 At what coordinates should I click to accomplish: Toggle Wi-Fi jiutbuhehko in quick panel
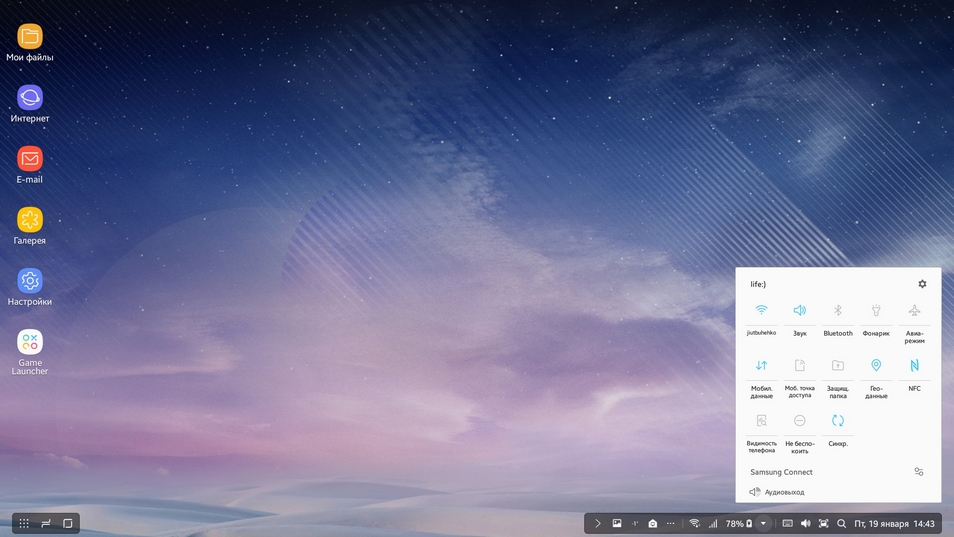point(761,319)
